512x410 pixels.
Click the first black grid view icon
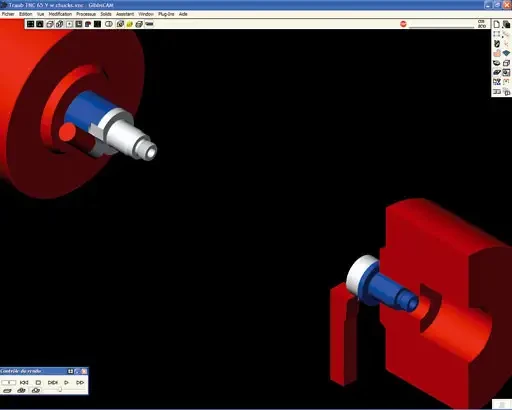[30, 24]
